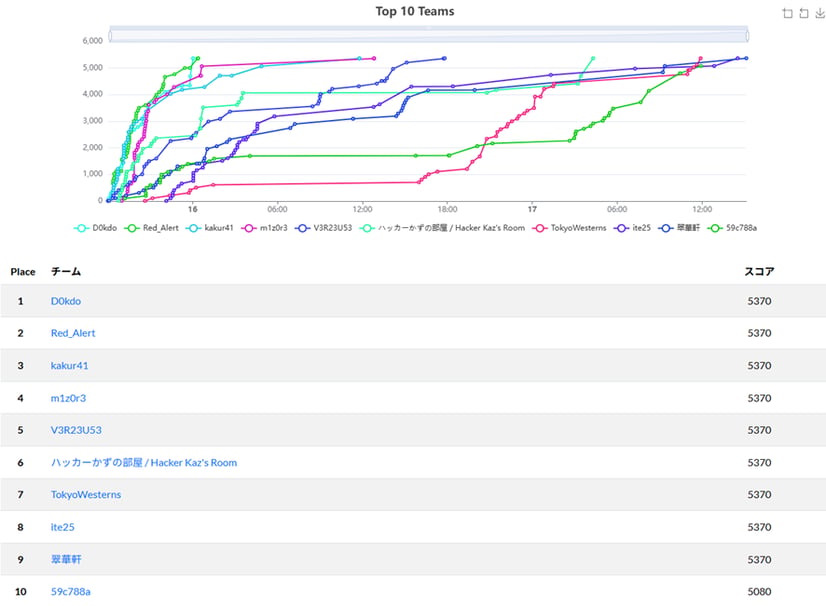Image resolution: width=826 pixels, height=606 pixels.
Task: Toggle m1z0r3 legend entry
Action: pos(264,228)
